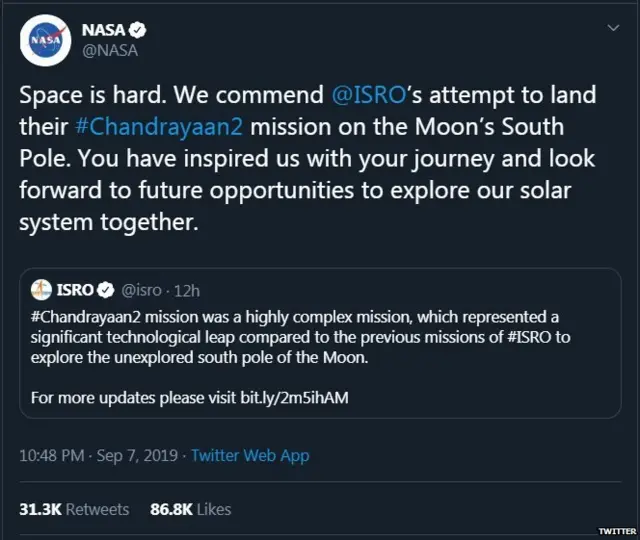The image size is (640, 540).
Task: View the 31.3K Retweets list
Action: click(x=74, y=509)
